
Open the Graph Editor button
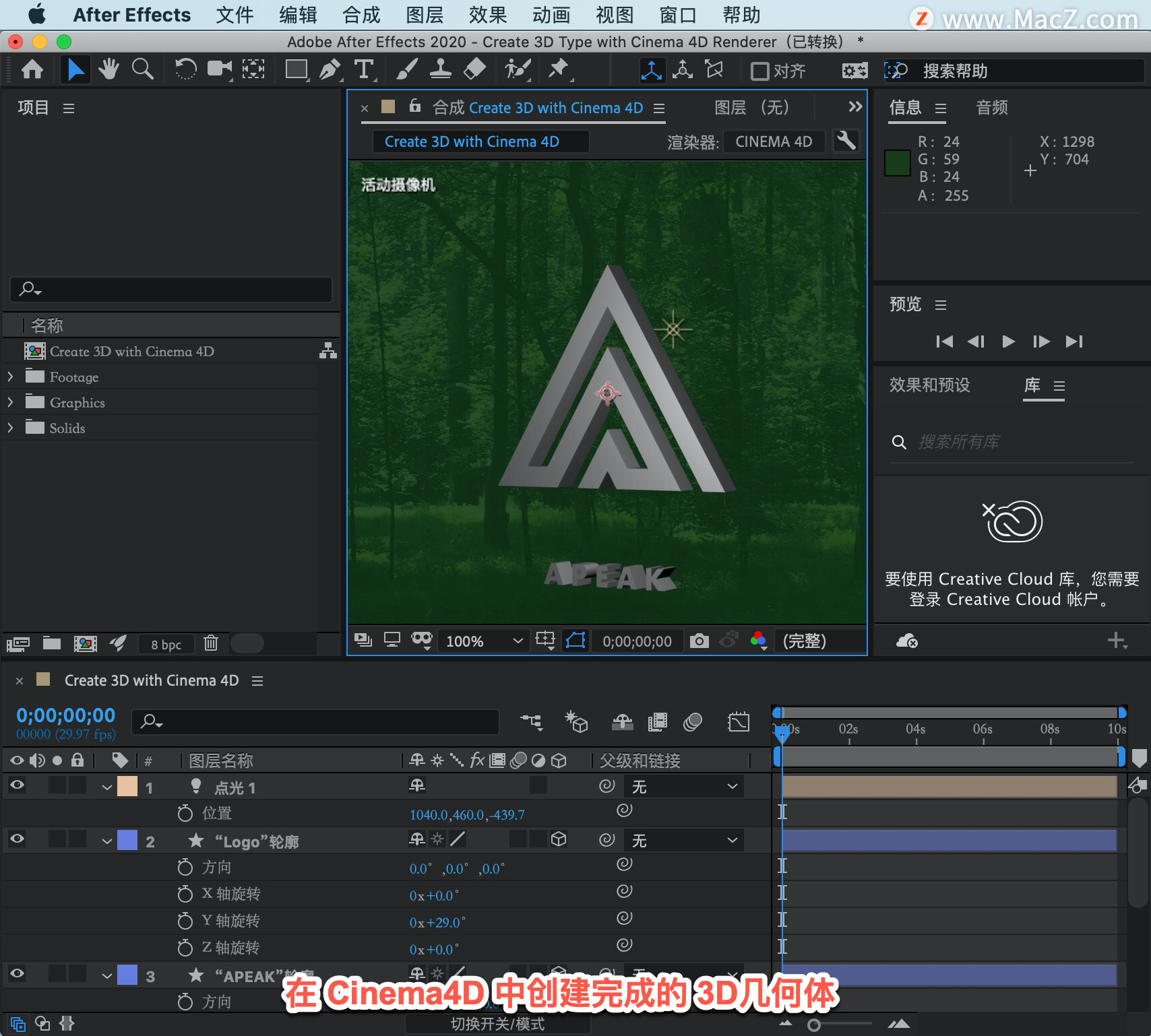(739, 722)
